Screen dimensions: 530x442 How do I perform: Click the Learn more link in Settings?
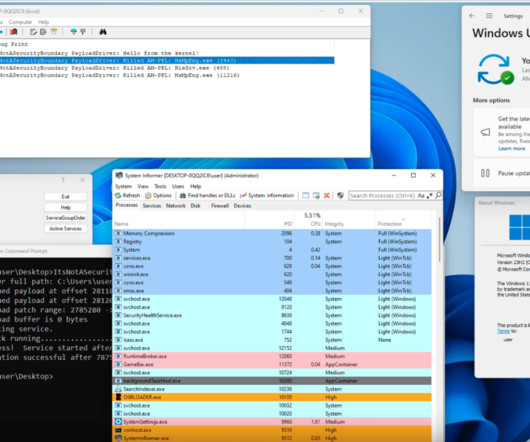pos(511,149)
